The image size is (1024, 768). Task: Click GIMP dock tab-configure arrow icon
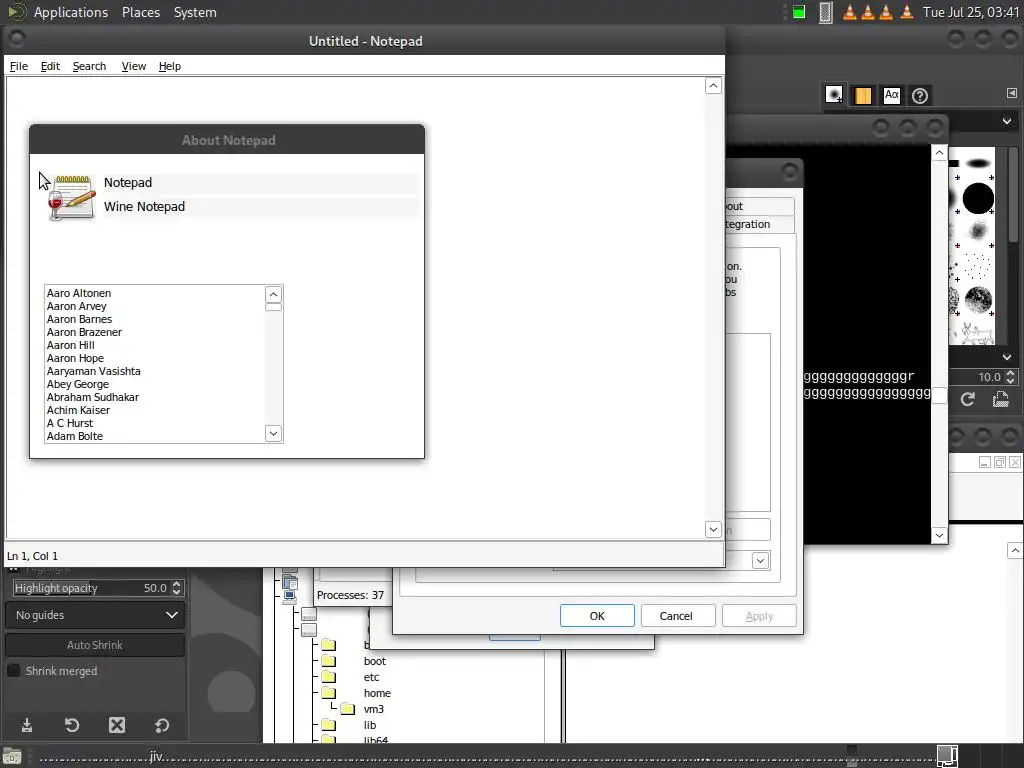1012,93
